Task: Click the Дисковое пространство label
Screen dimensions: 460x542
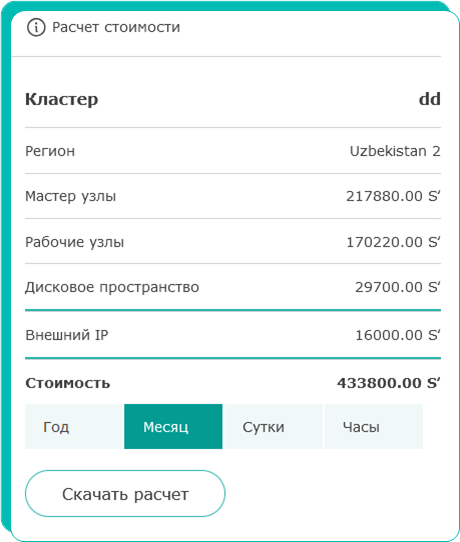Action: click(112, 287)
